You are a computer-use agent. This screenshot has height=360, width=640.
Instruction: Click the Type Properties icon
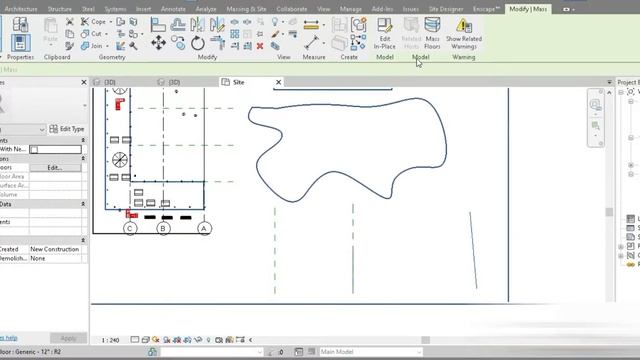20,24
